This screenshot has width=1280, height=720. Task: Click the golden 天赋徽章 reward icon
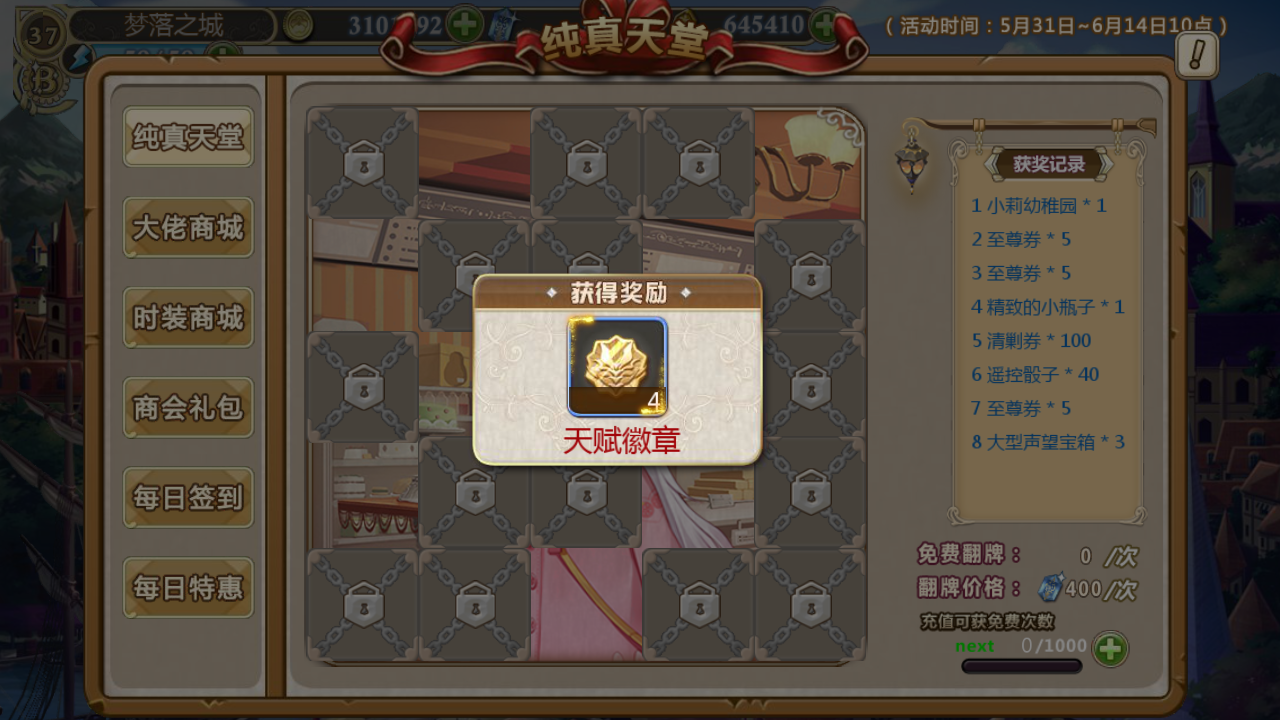617,367
